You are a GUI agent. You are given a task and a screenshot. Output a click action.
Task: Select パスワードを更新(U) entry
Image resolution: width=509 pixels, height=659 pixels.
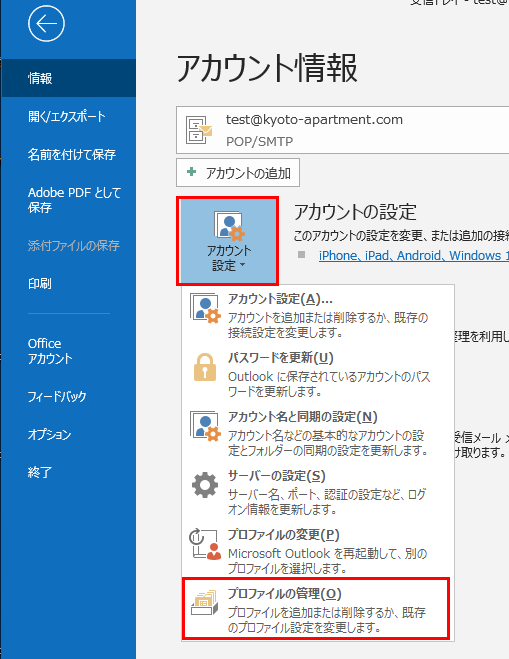(318, 374)
